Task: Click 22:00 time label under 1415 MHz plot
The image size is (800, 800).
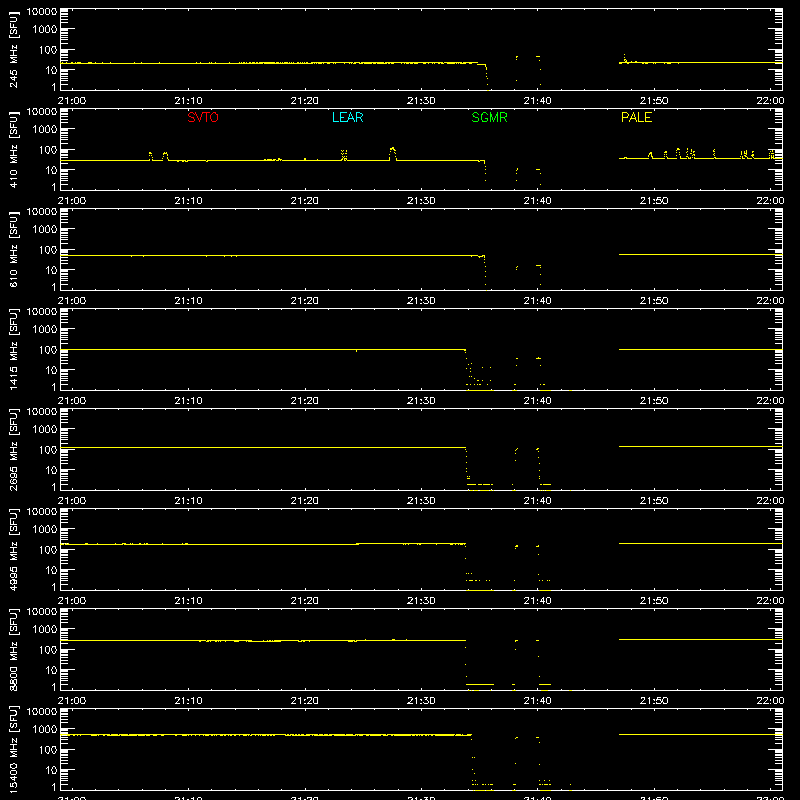Action: pos(770,401)
